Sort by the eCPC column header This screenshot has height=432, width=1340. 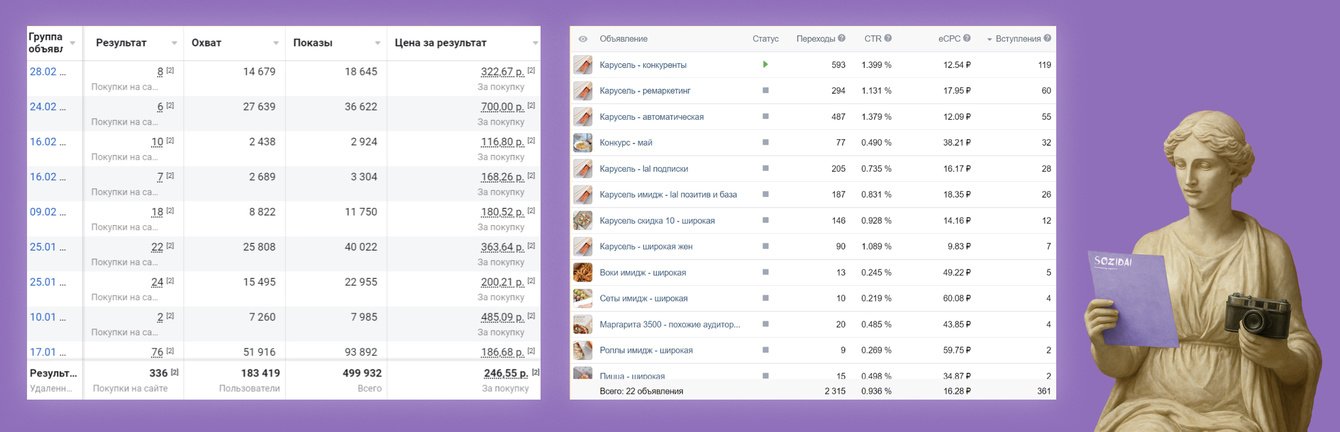[x=949, y=39]
